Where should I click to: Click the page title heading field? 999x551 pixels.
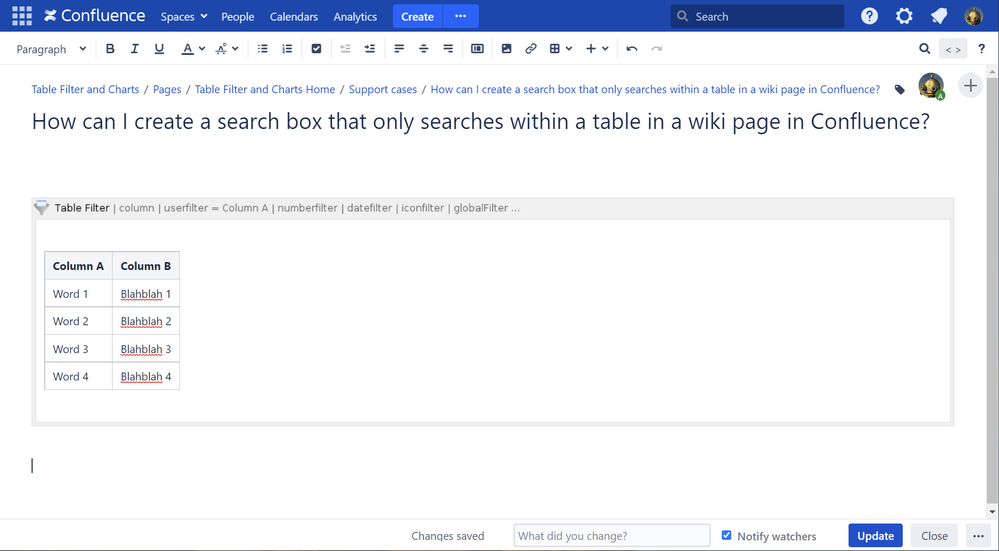481,121
